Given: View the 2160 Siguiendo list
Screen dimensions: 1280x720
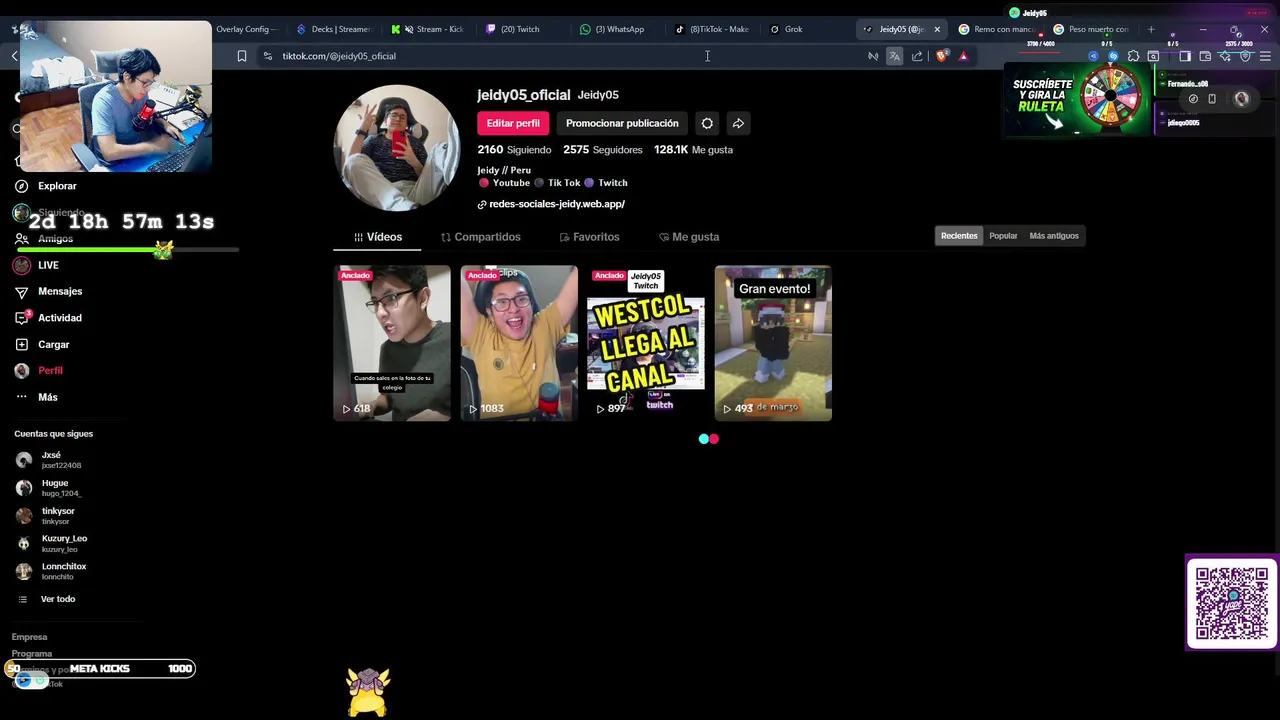Looking at the screenshot, I should point(514,150).
